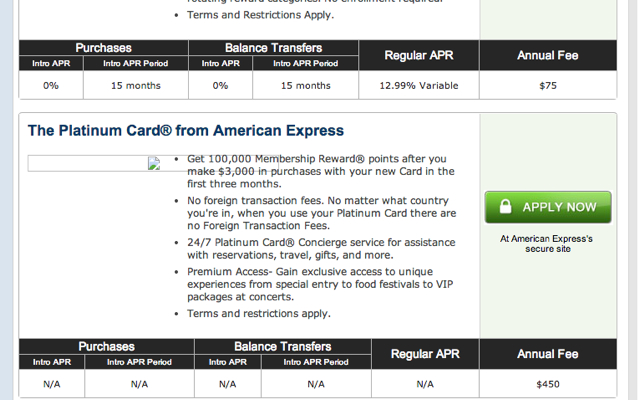
Task: Click bottom table Regular APR N/A value
Action: click(425, 384)
